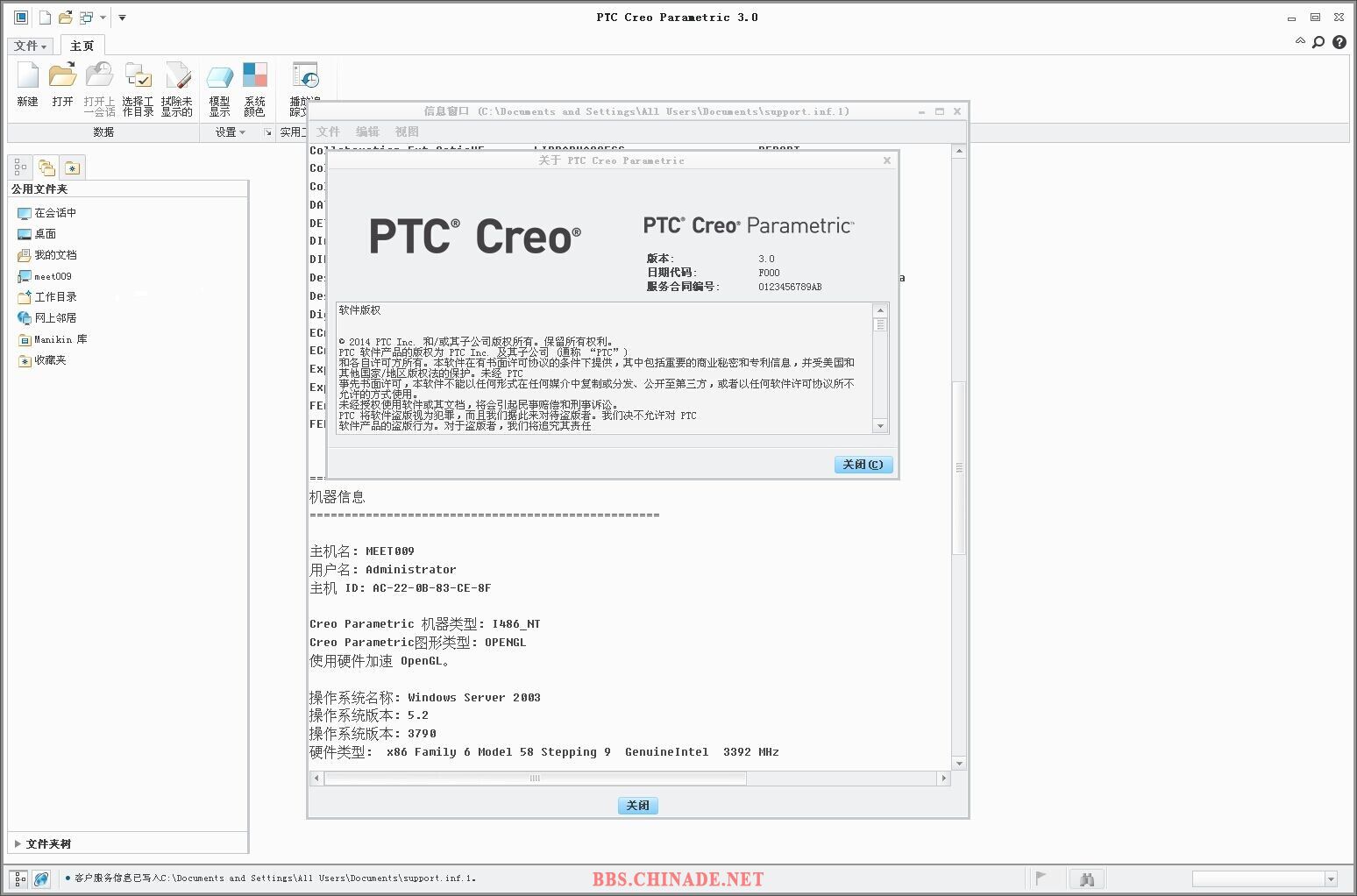Click the information window vertical scroll down arrow

tap(959, 764)
